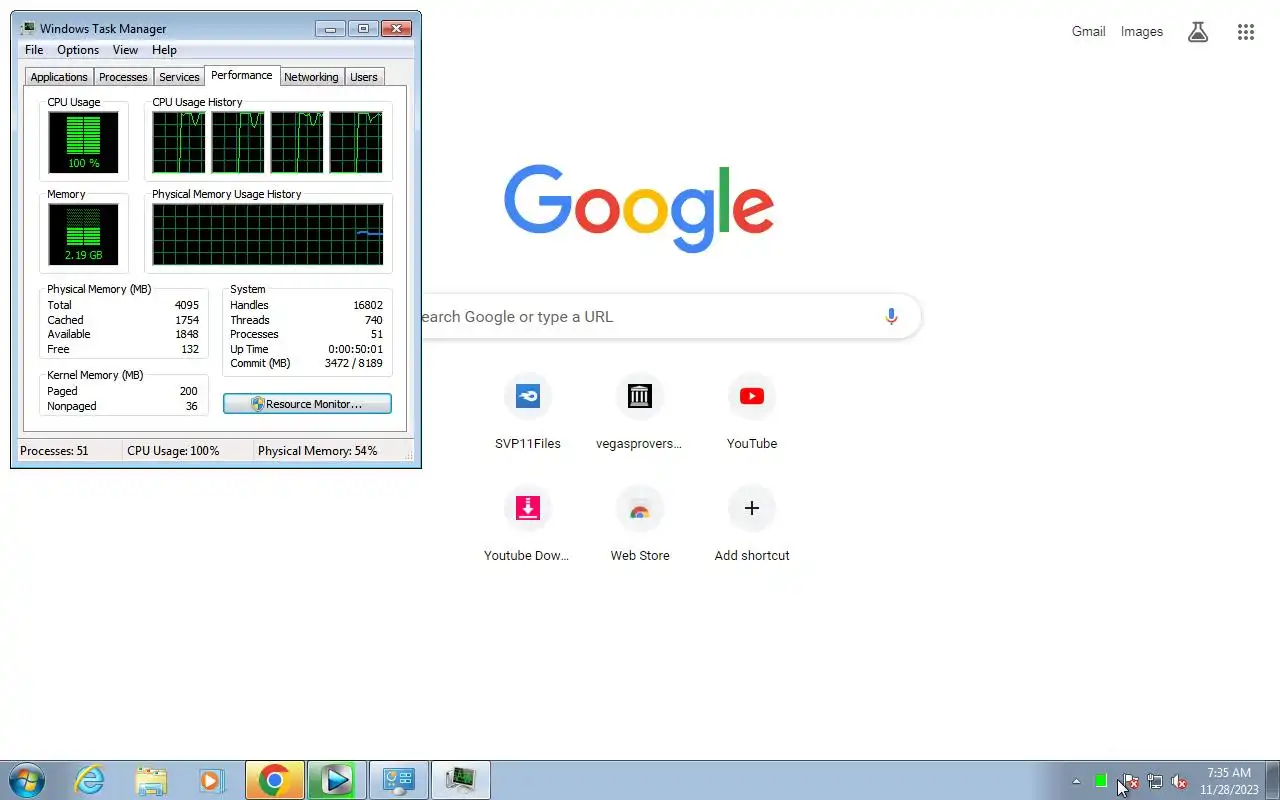
Task: Maximize the Windows Task Manager window
Action: [x=364, y=29]
